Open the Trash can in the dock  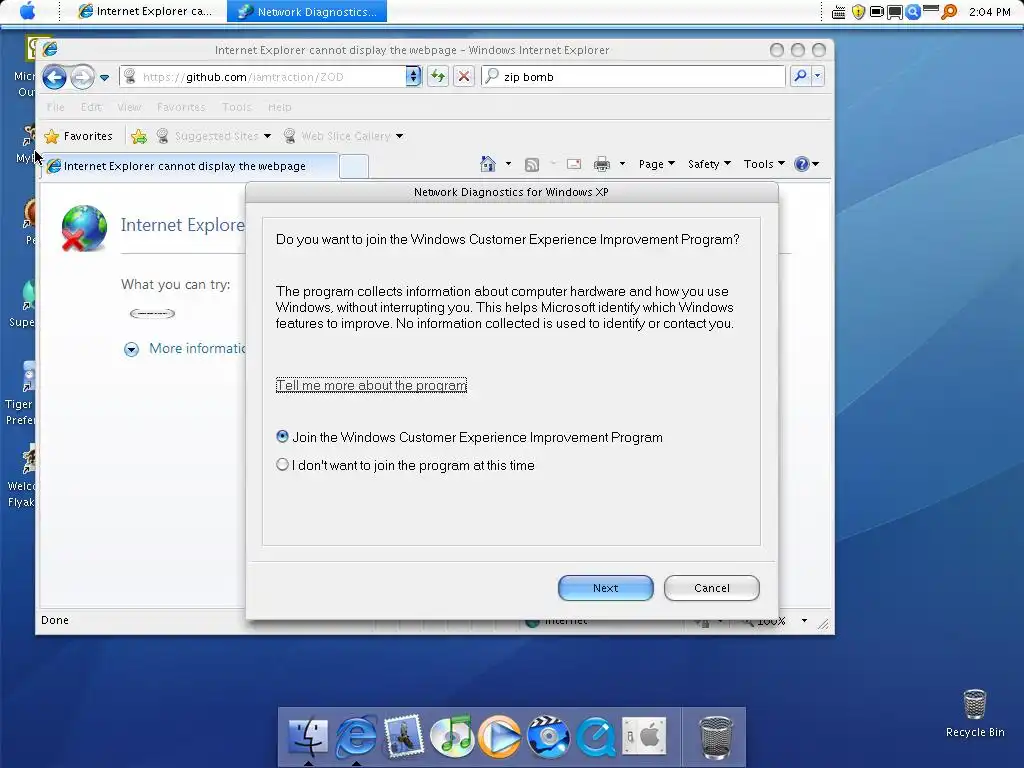[716, 738]
